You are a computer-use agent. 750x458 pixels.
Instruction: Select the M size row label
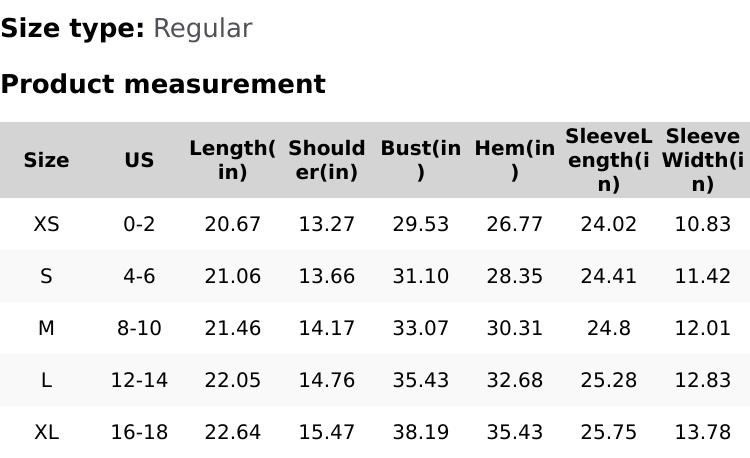pyautogui.click(x=46, y=328)
